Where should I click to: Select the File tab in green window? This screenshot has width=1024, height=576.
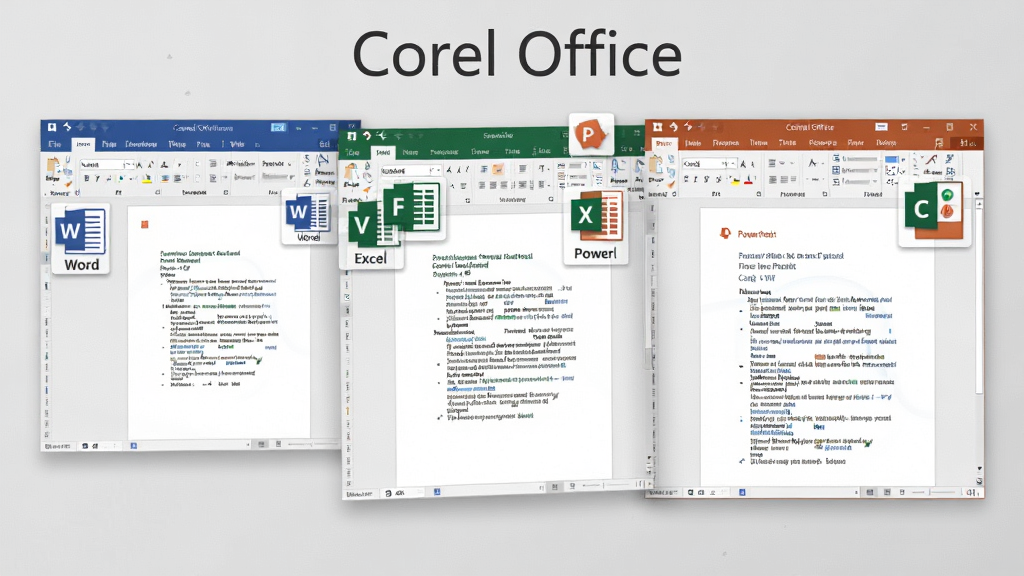coord(353,152)
